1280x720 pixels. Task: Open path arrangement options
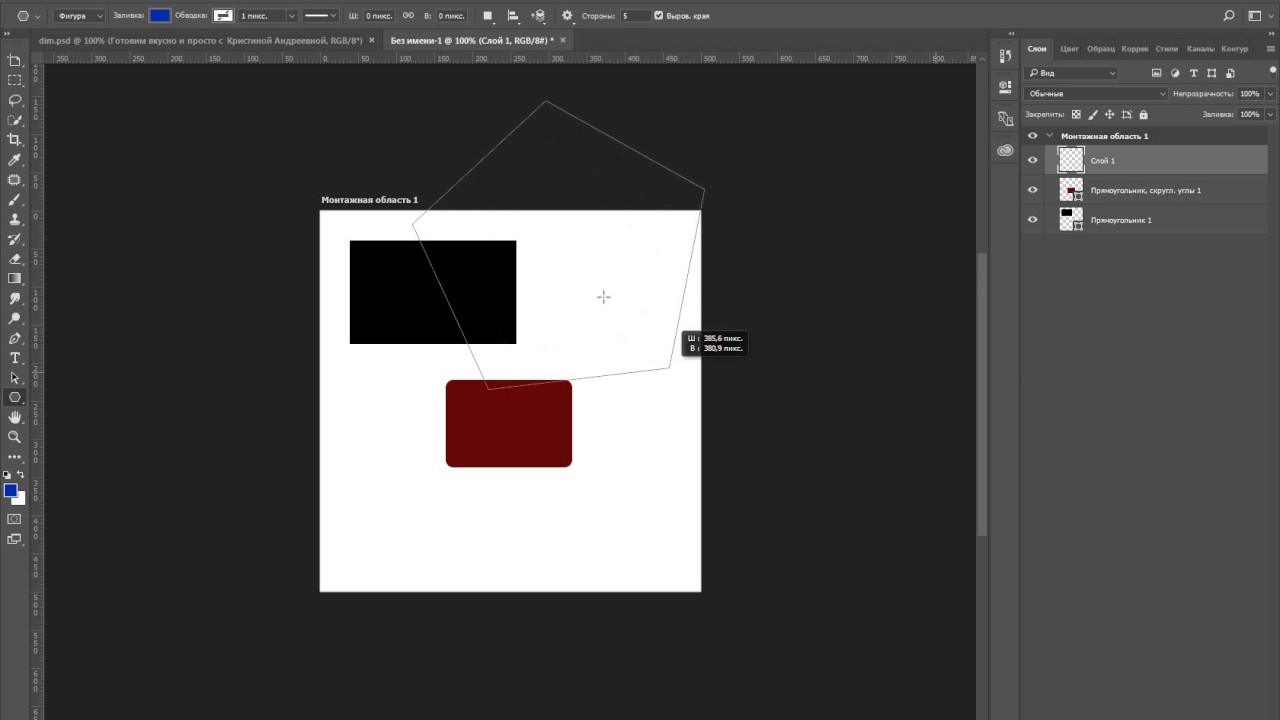click(539, 16)
